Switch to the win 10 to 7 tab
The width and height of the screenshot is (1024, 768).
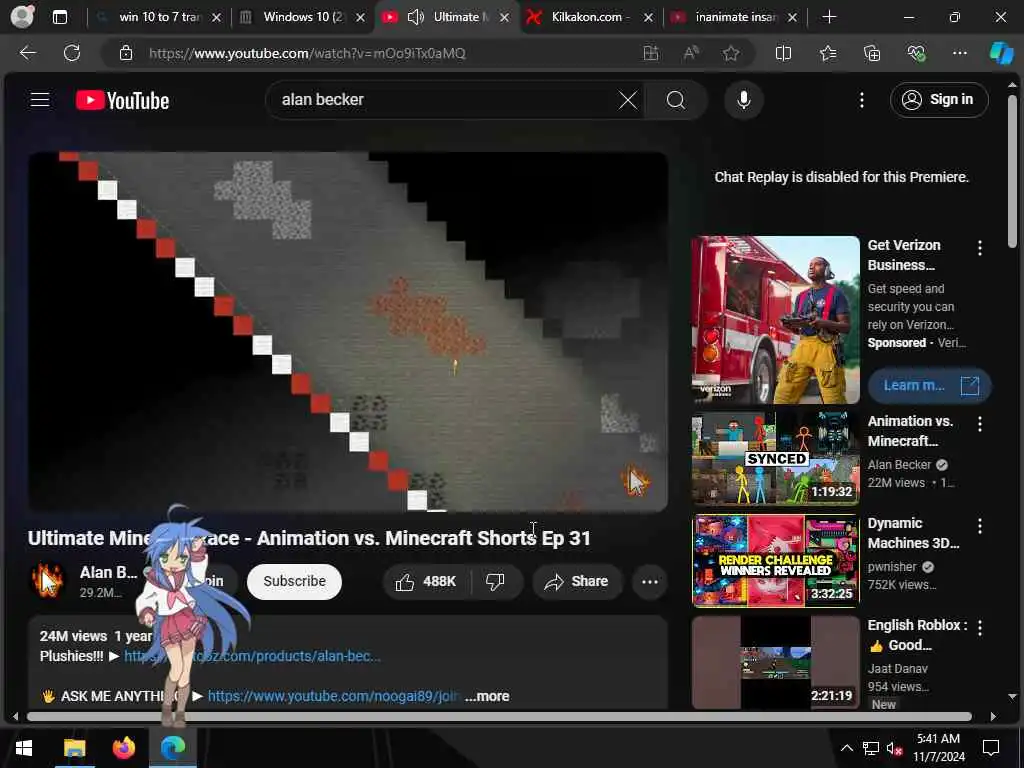159,17
